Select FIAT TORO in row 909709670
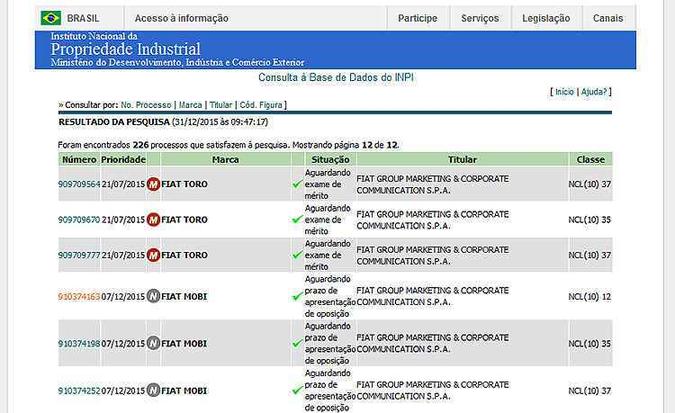The image size is (675, 413). tap(184, 220)
